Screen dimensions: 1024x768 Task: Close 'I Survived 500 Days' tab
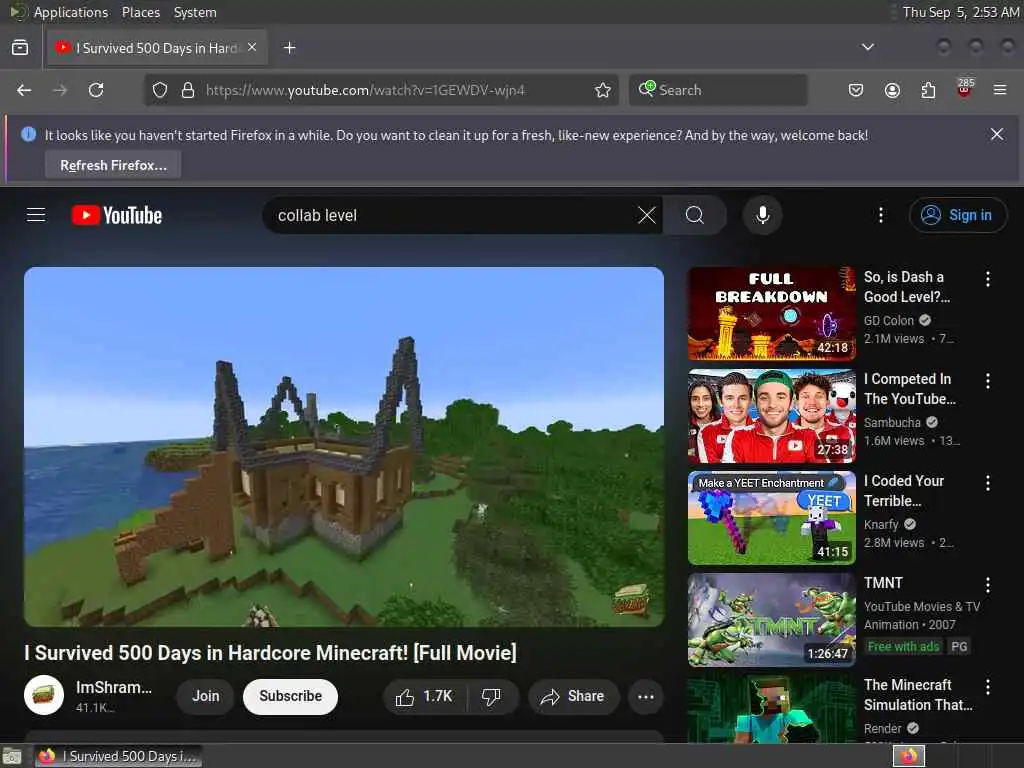pyautogui.click(x=253, y=48)
